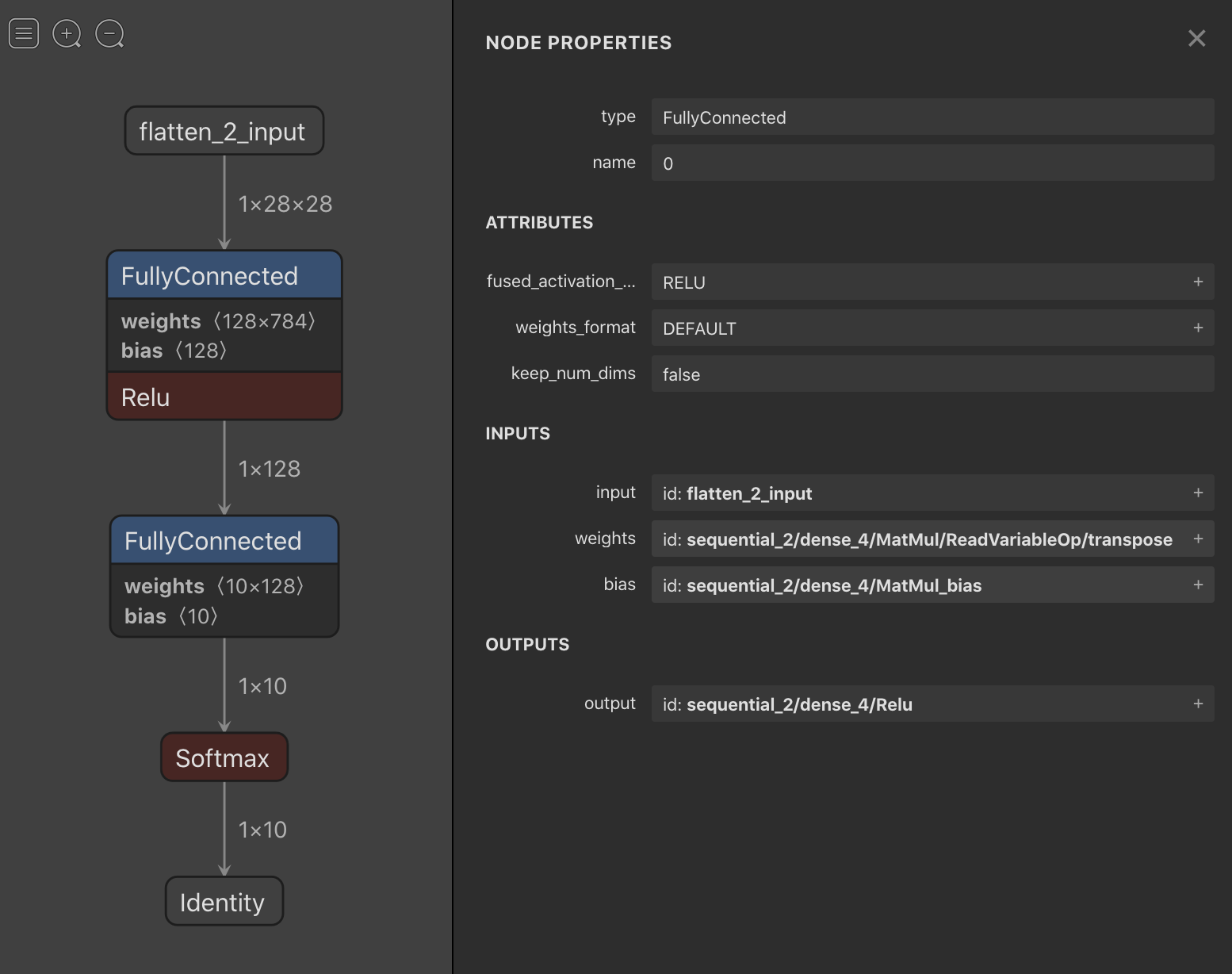Open the sidebar menu icon
The image size is (1232, 974).
[x=24, y=33]
